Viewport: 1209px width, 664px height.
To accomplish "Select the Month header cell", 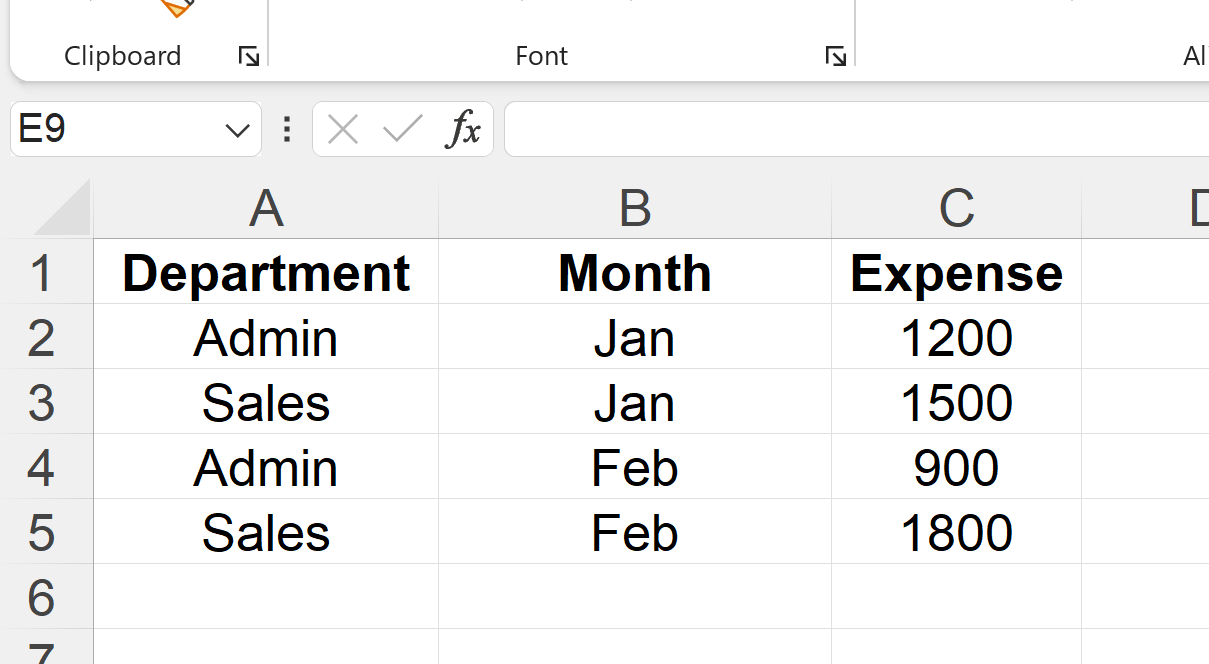I will (635, 272).
